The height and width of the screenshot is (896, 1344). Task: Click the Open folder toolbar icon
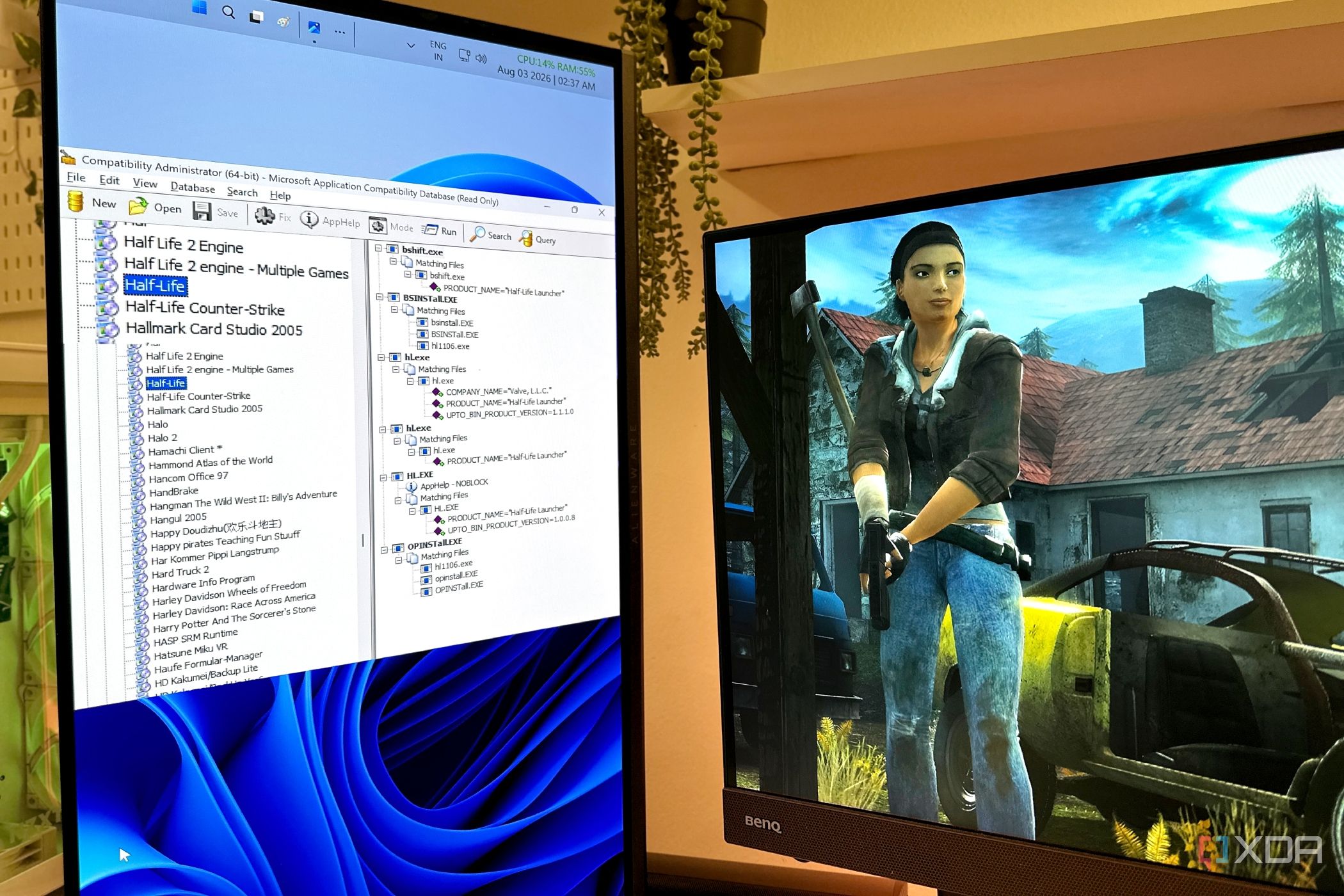[x=138, y=206]
